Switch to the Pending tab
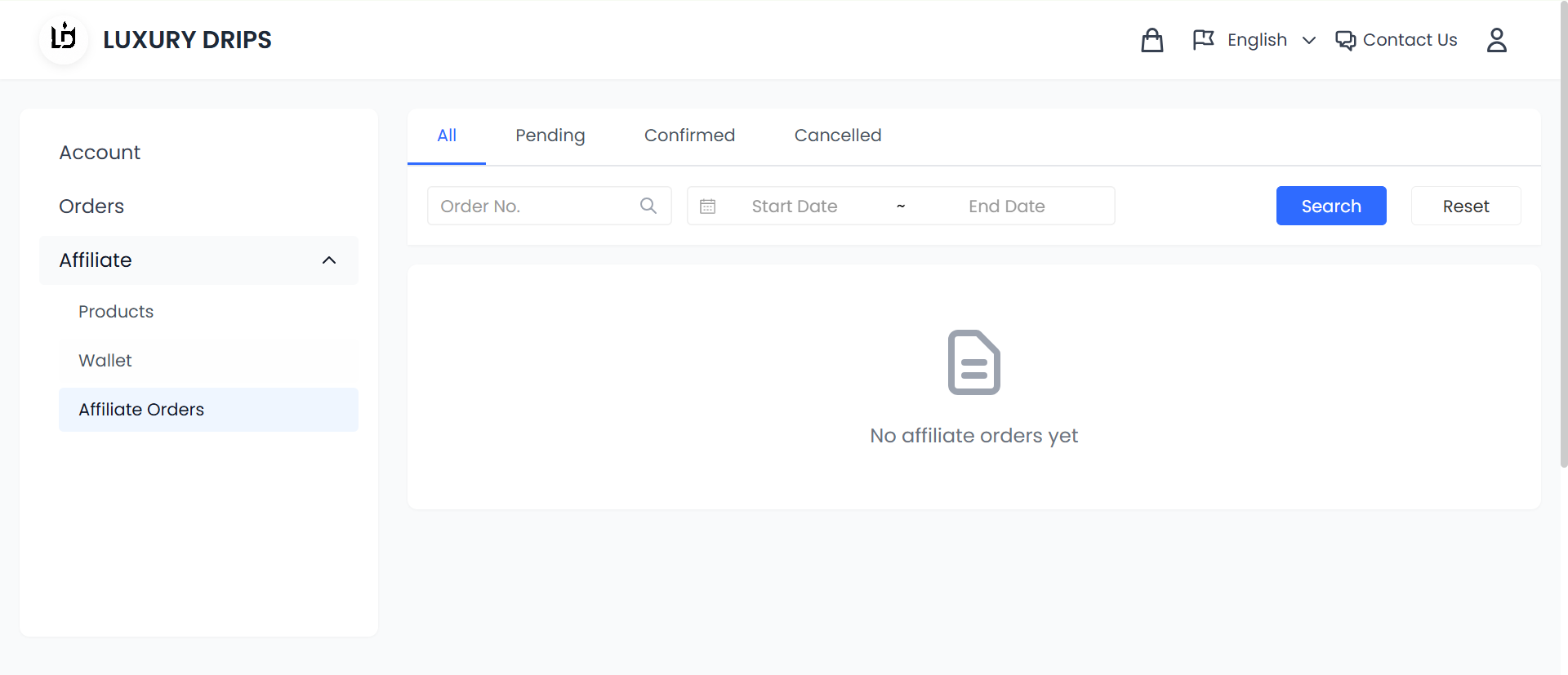The width and height of the screenshot is (1568, 675). pyautogui.click(x=550, y=135)
